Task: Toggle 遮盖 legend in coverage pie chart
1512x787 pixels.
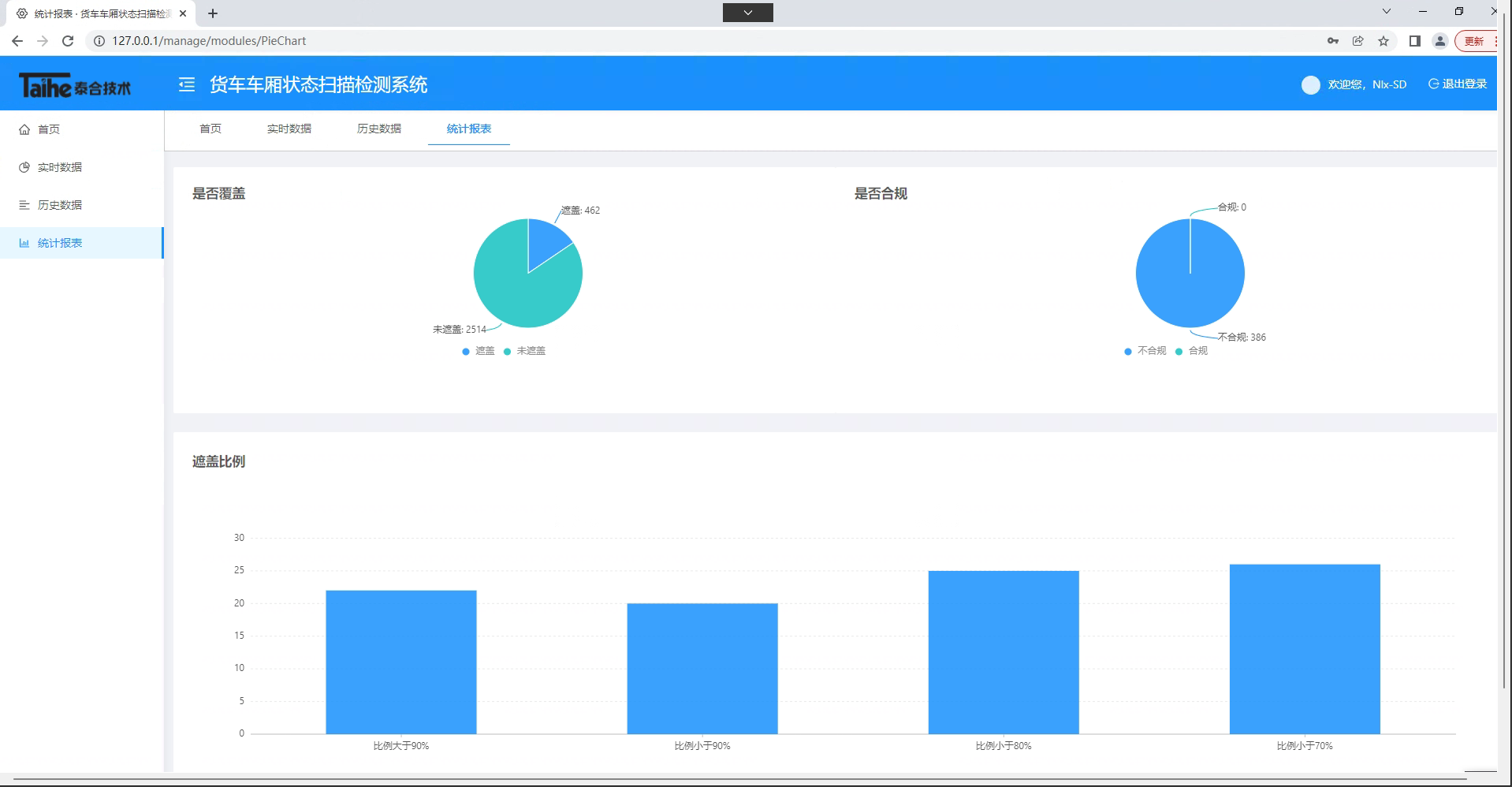Action: click(x=479, y=351)
